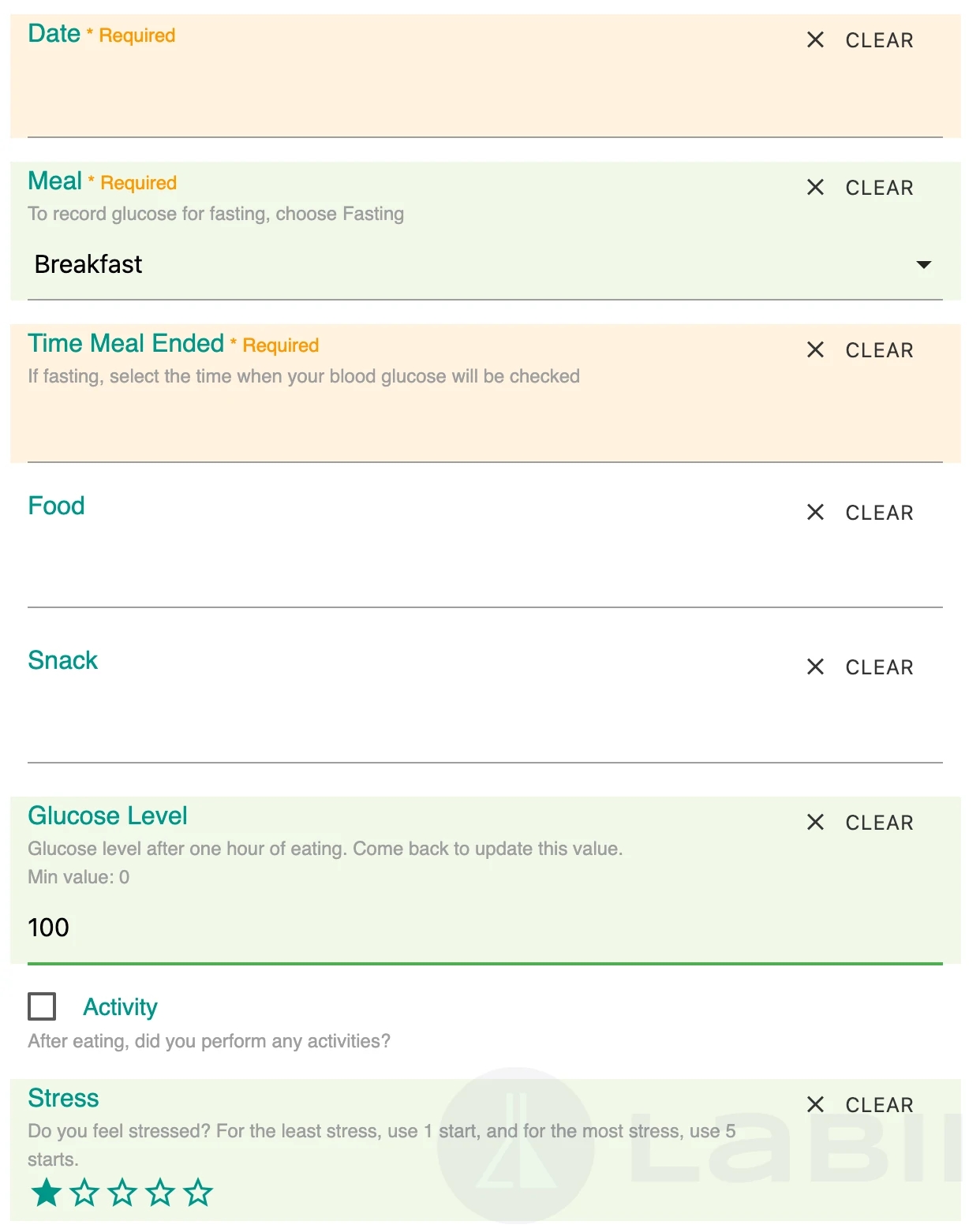Click into the Time Meal Ended input
The width and height of the screenshot is (980, 1232).
pyautogui.click(x=473, y=426)
